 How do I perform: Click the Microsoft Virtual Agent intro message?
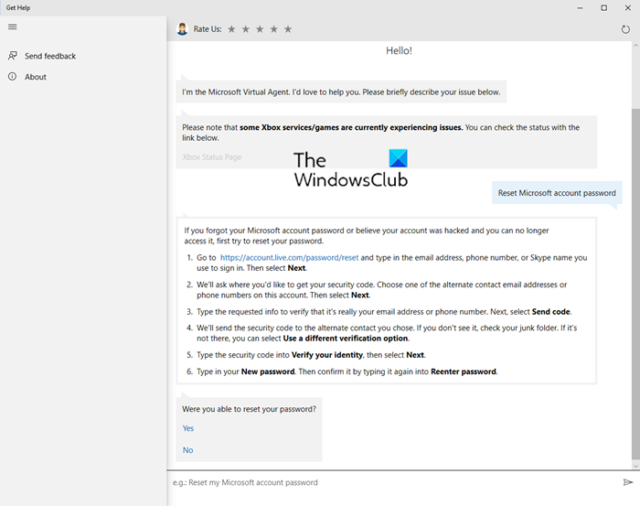[341, 92]
